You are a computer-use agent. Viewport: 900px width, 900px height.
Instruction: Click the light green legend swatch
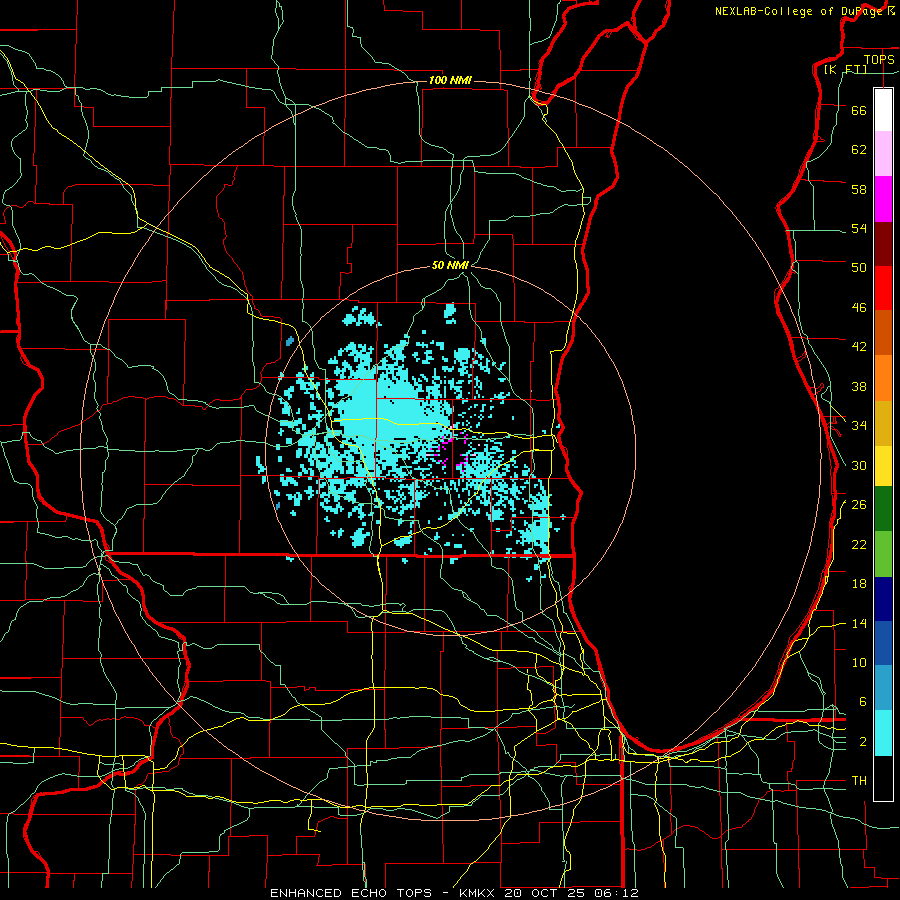pyautogui.click(x=883, y=554)
